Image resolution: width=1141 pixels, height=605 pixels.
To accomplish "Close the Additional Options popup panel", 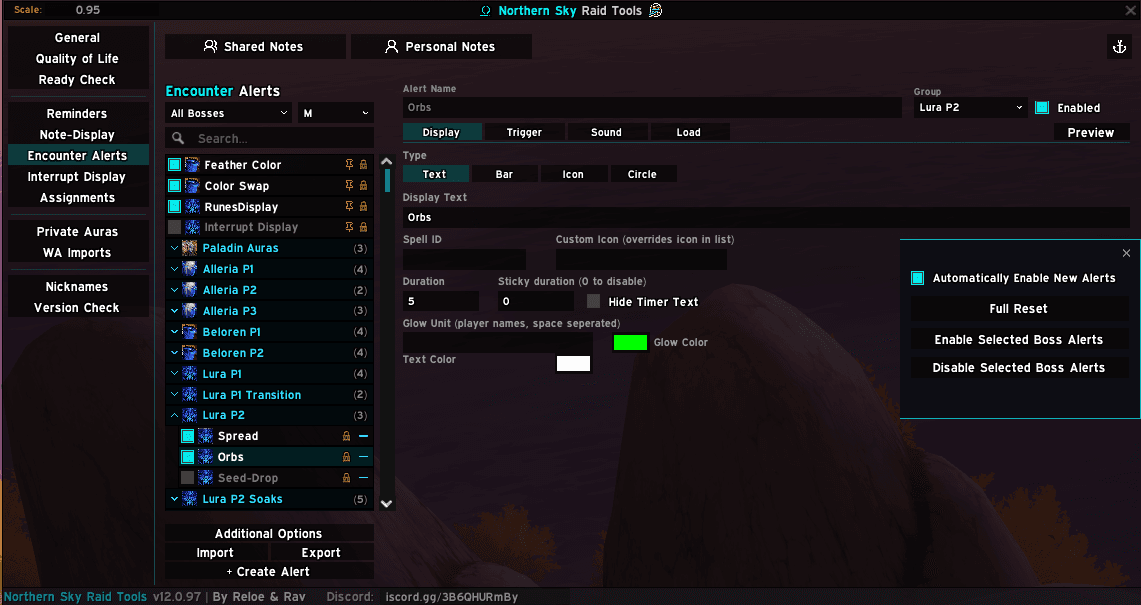I will (1126, 253).
